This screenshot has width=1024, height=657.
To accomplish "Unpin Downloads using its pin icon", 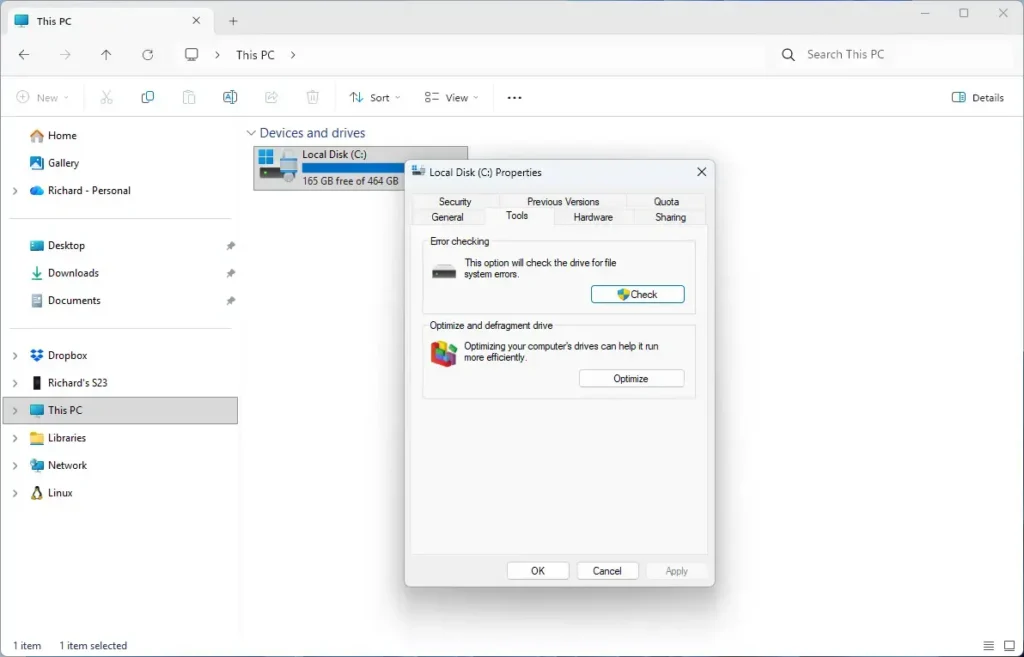I will point(231,274).
